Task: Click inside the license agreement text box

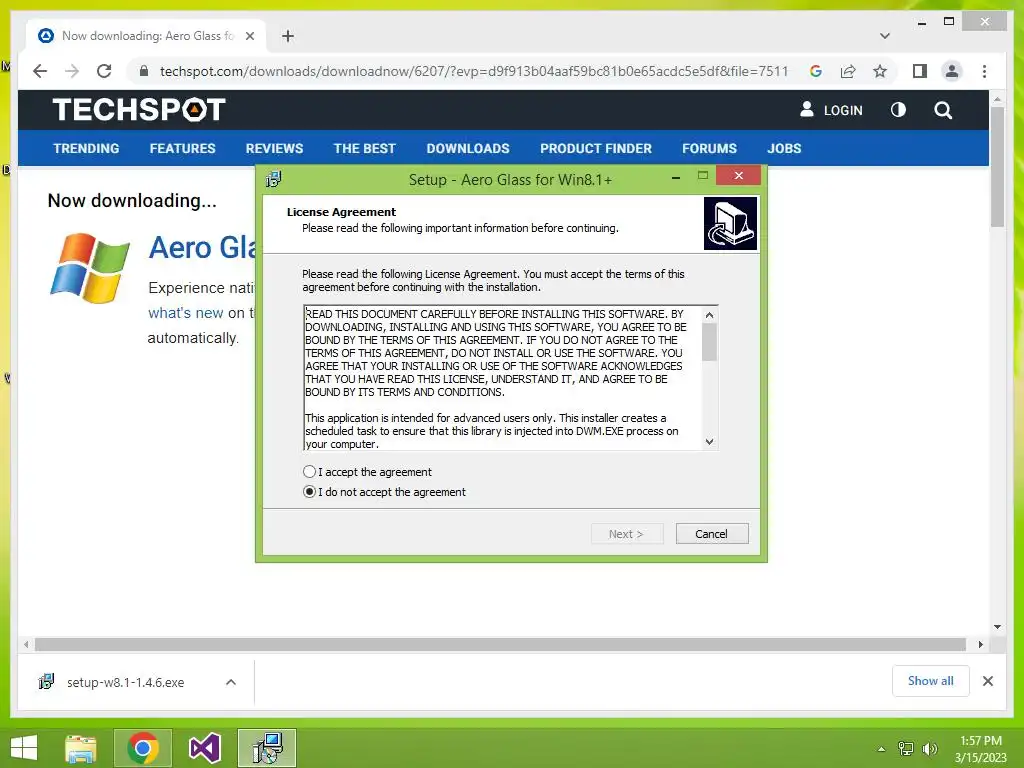Action: pos(503,378)
